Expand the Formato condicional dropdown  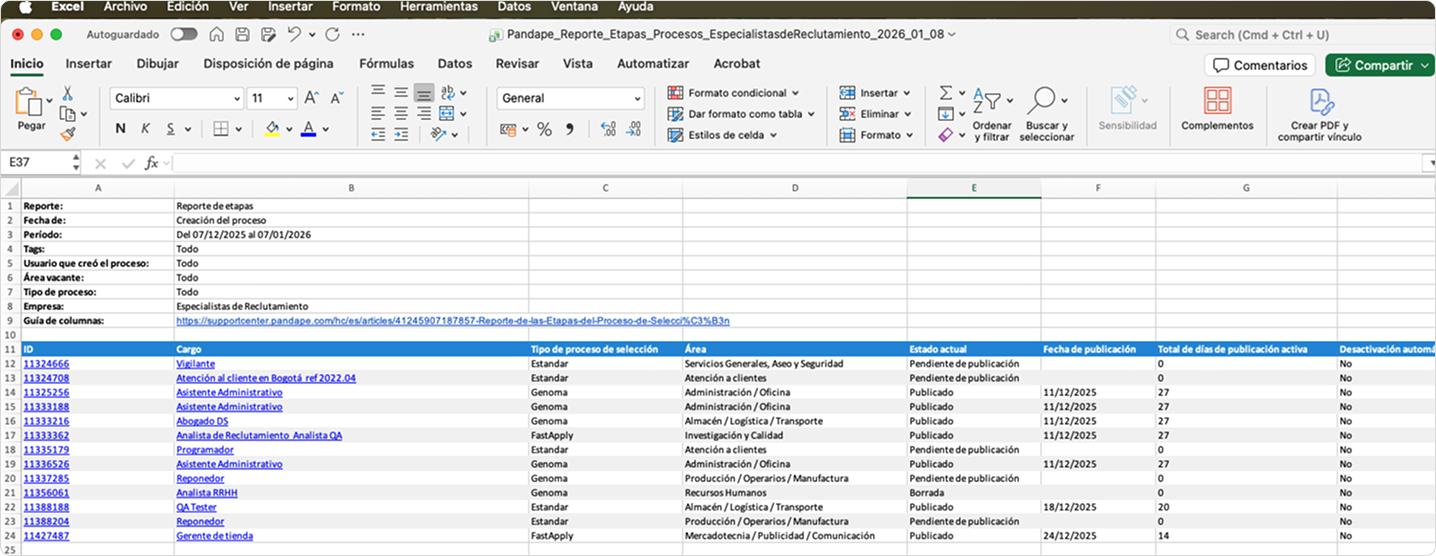tap(795, 93)
